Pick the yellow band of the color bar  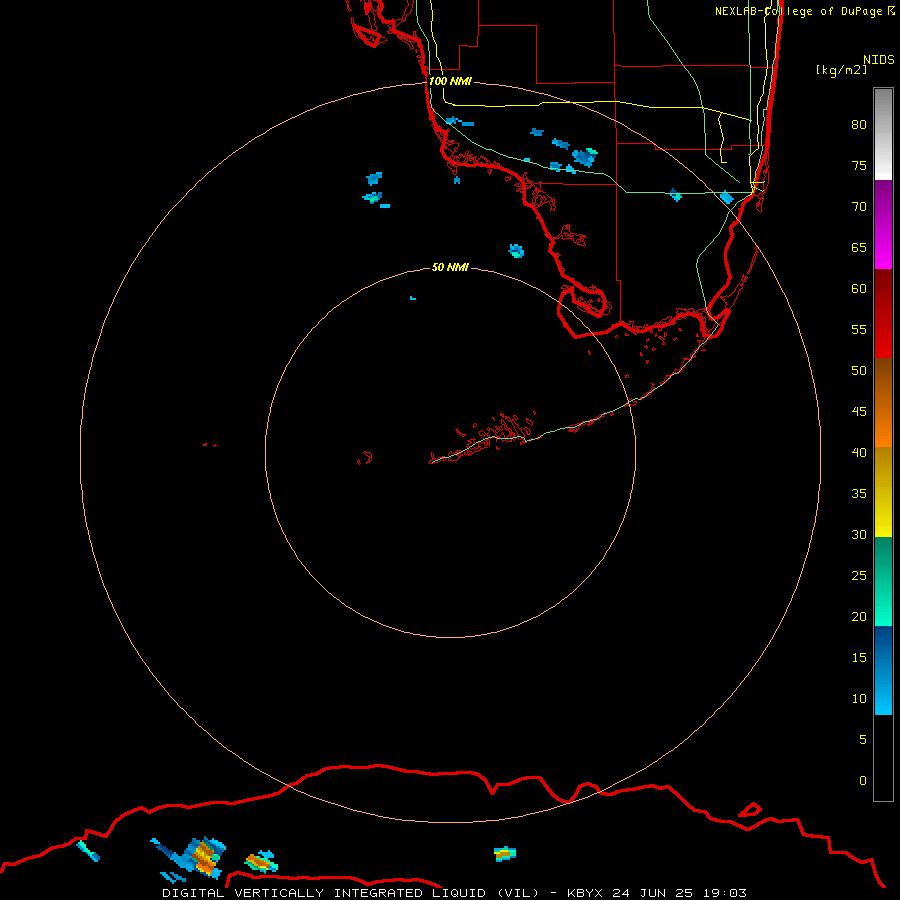click(883, 492)
